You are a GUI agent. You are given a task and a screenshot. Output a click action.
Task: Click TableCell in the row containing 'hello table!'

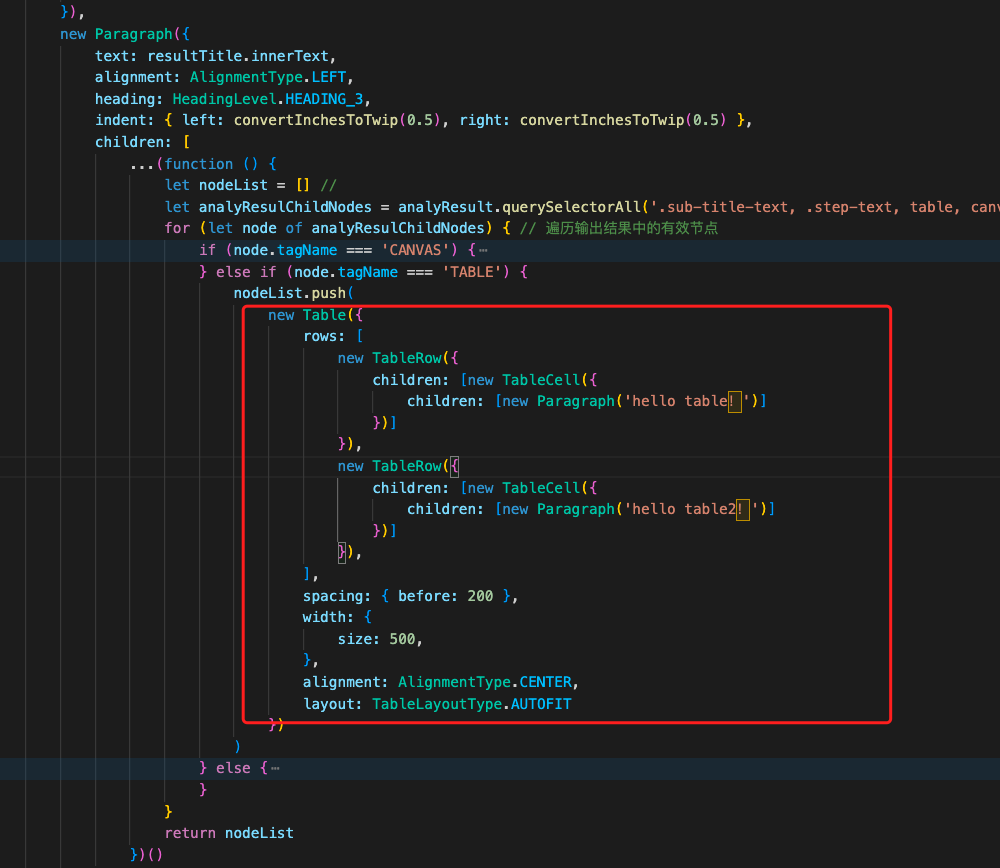541,380
